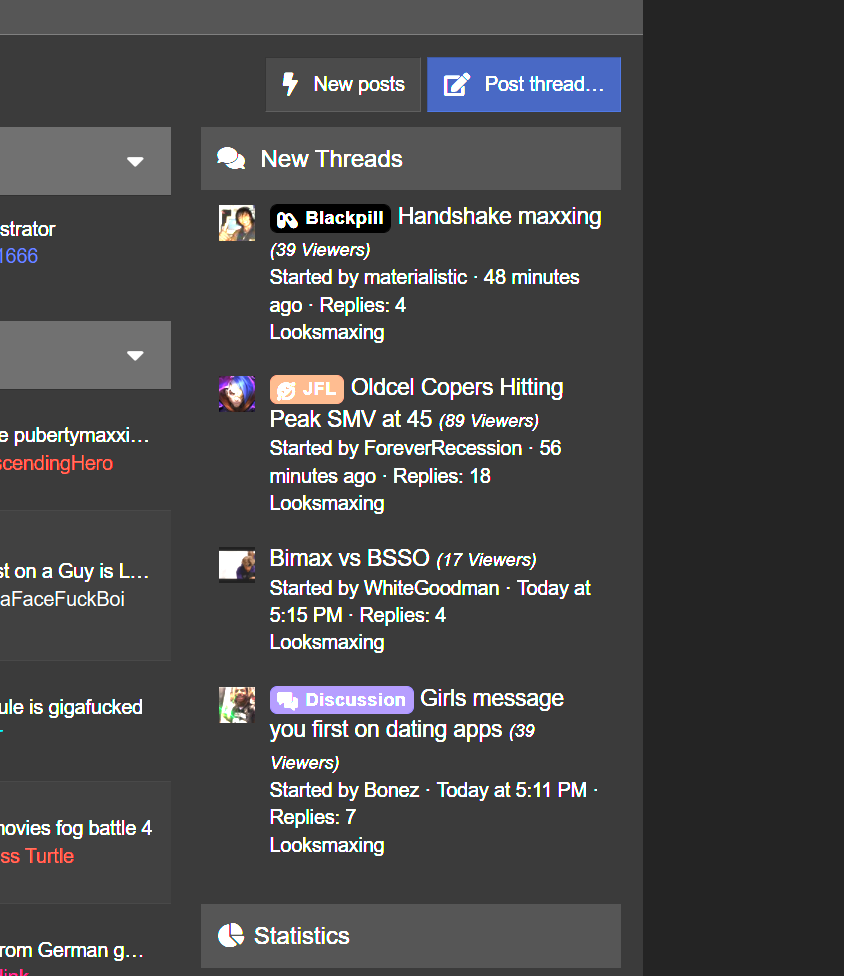Click 'Replies: 18' on Oldcel Copers thread
Screen dimensions: 844x976
pyautogui.click(x=442, y=476)
